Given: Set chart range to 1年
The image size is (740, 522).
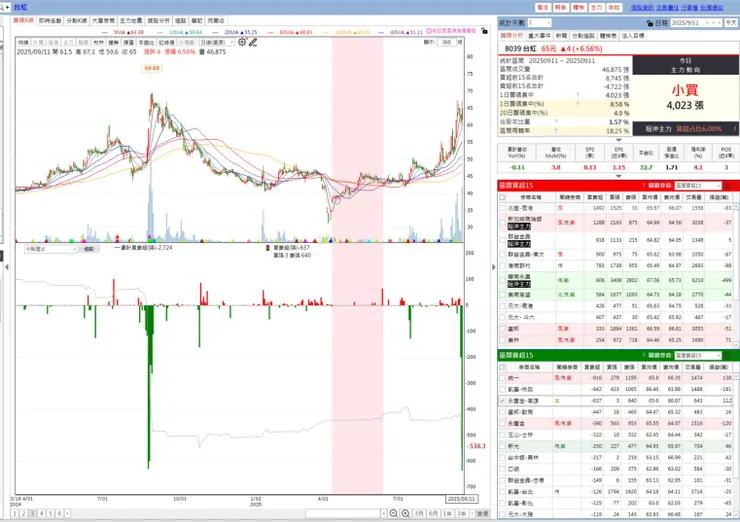Looking at the screenshot, I should [x=448, y=513].
